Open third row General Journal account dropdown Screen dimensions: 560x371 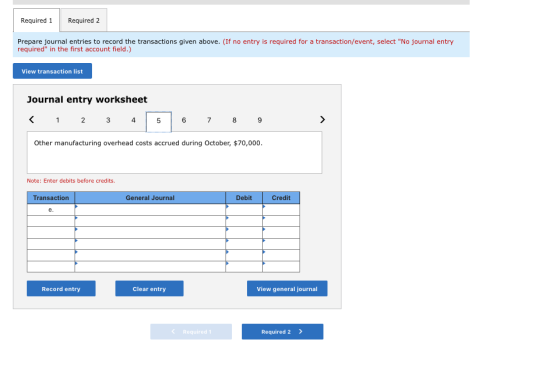coord(150,232)
